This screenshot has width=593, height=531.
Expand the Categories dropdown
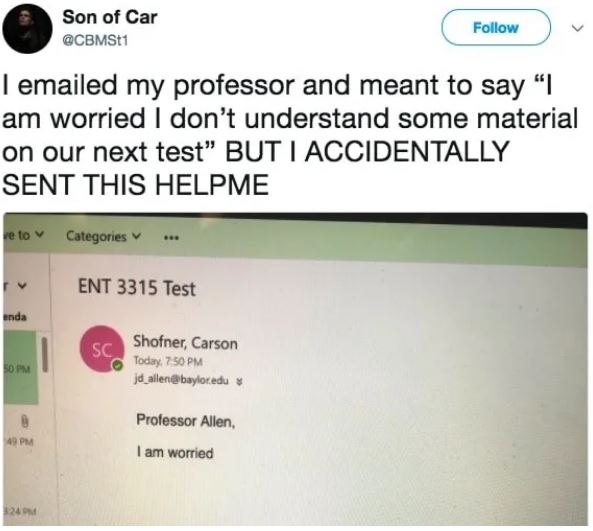[104, 236]
